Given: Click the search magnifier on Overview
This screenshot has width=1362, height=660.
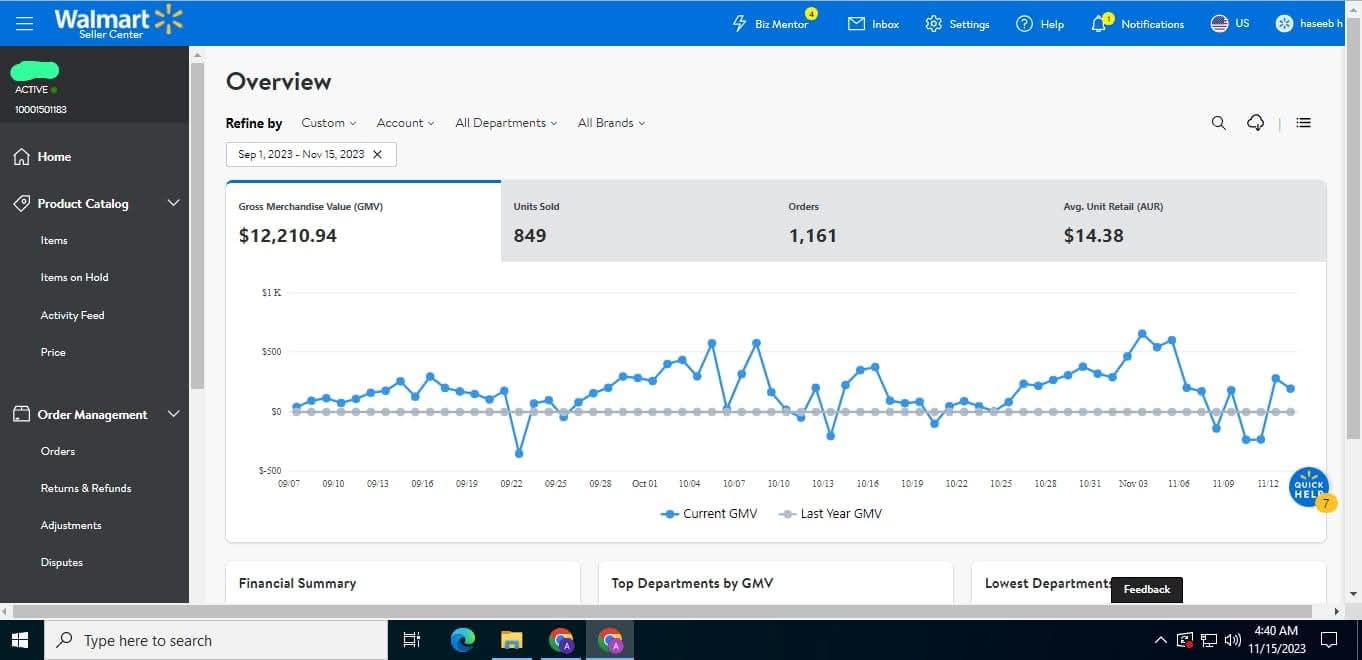Looking at the screenshot, I should [x=1218, y=123].
